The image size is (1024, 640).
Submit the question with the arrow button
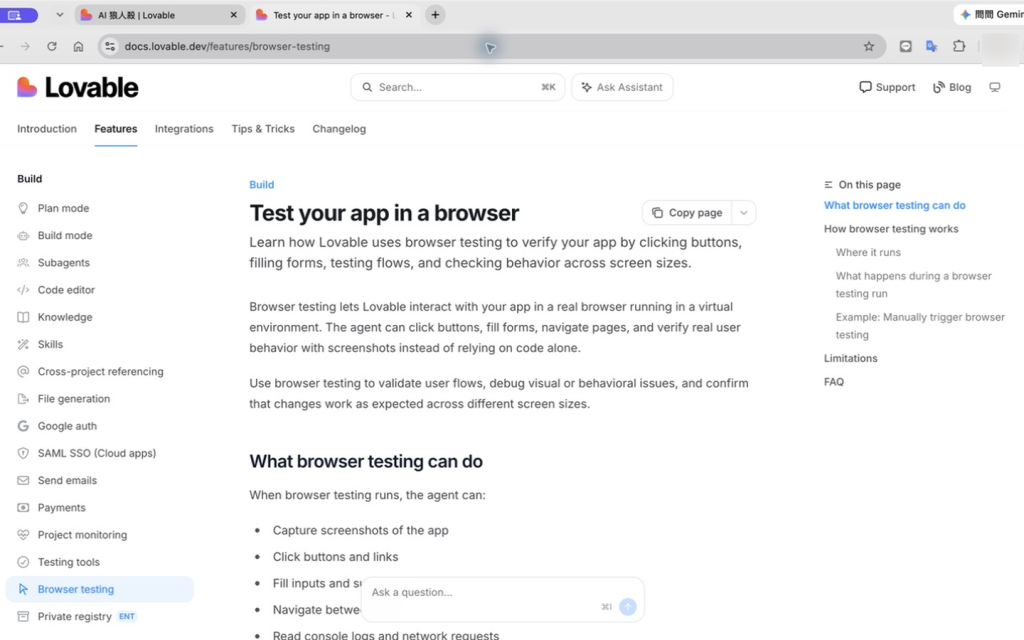628,607
